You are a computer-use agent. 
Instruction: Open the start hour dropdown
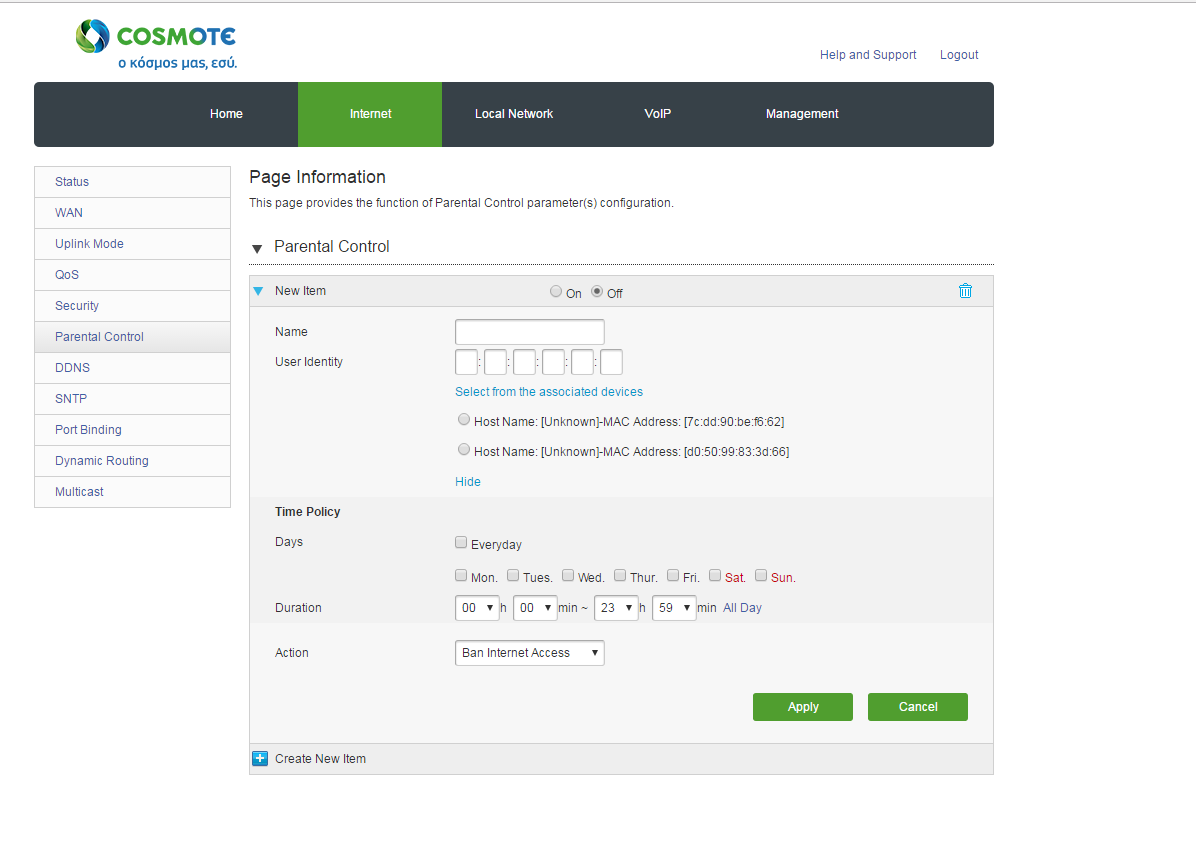tap(477, 608)
